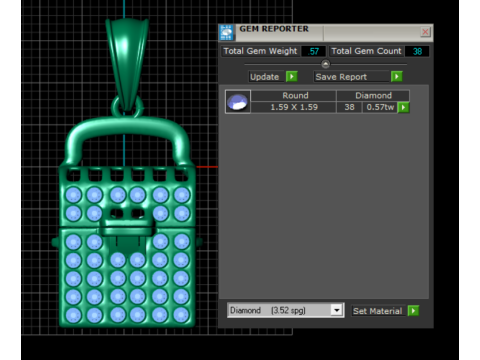Image resolution: width=480 pixels, height=360 pixels.
Task: Click the green arrow next to Update
Action: (292, 77)
